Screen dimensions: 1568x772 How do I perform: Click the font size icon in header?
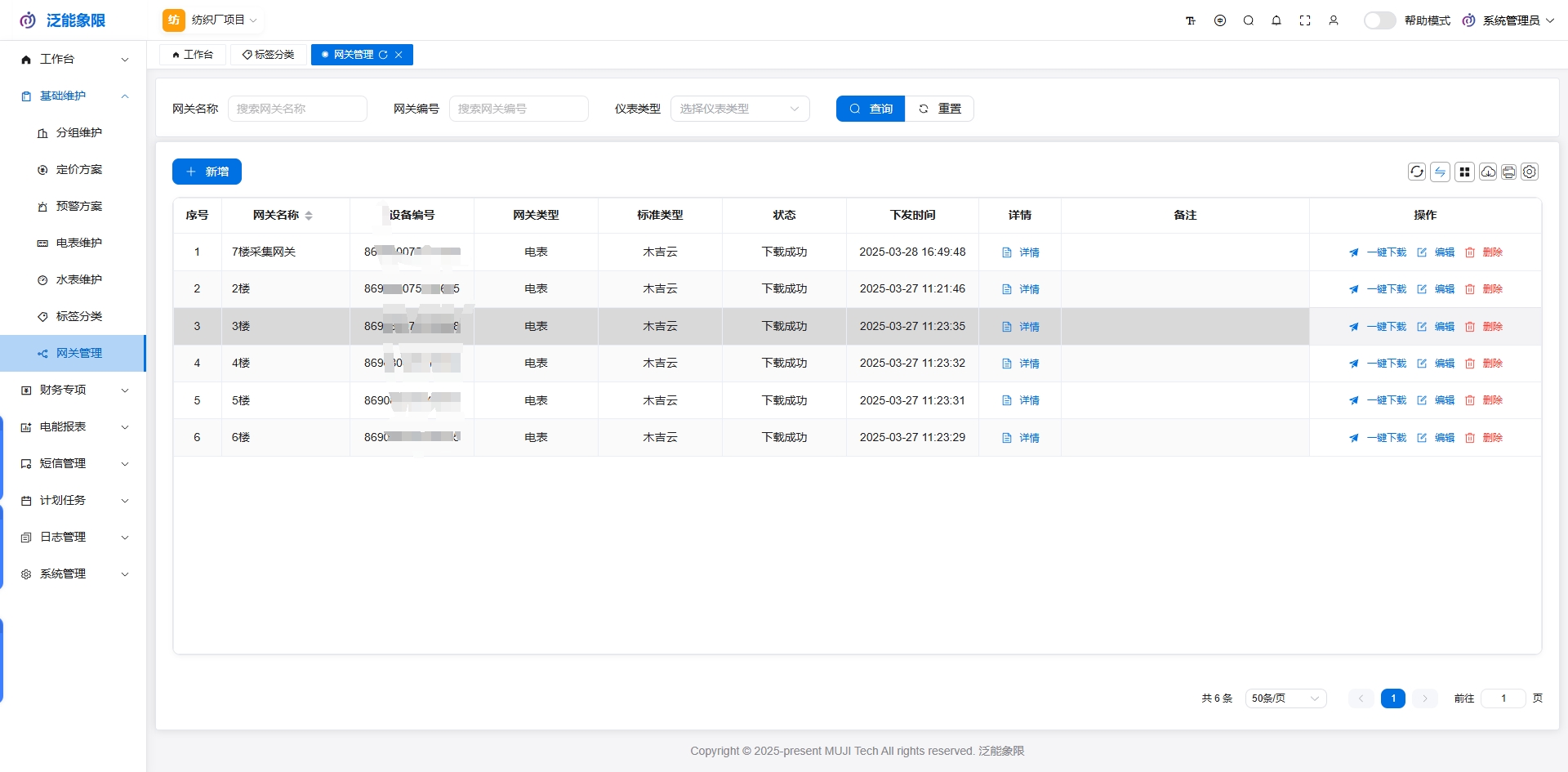coord(1191,20)
